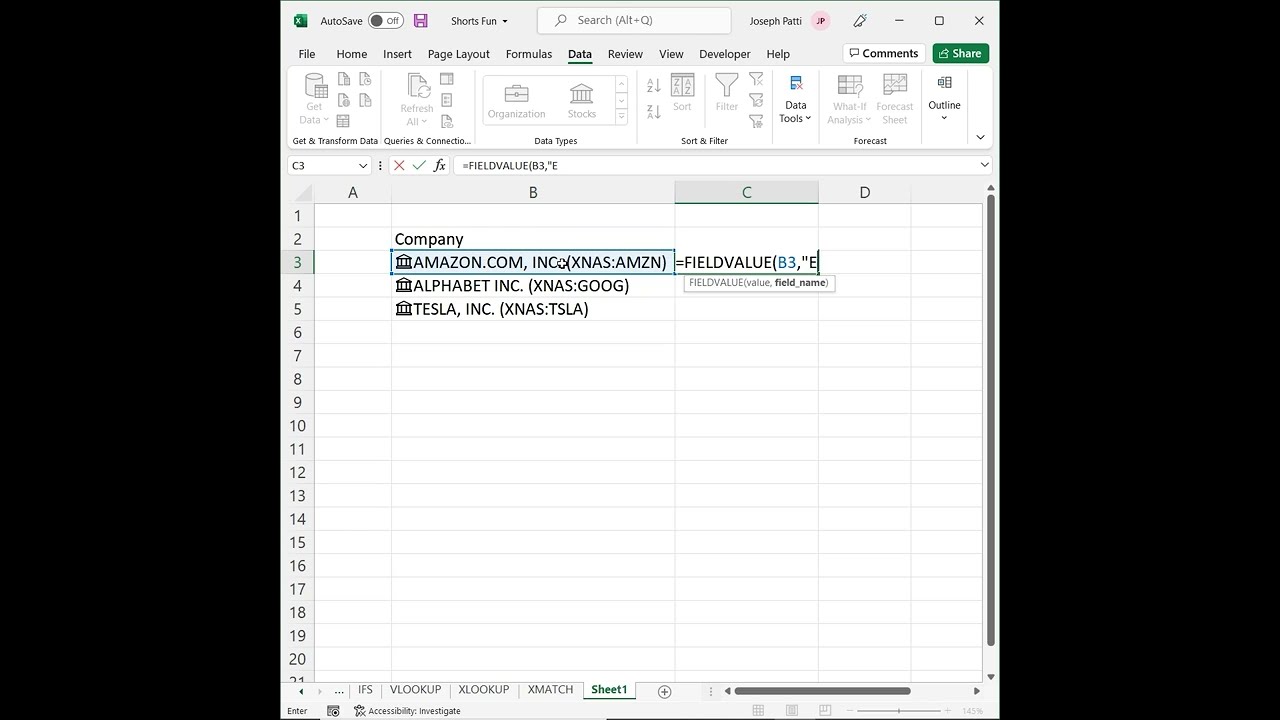Click the Clear filter icon

tap(756, 79)
